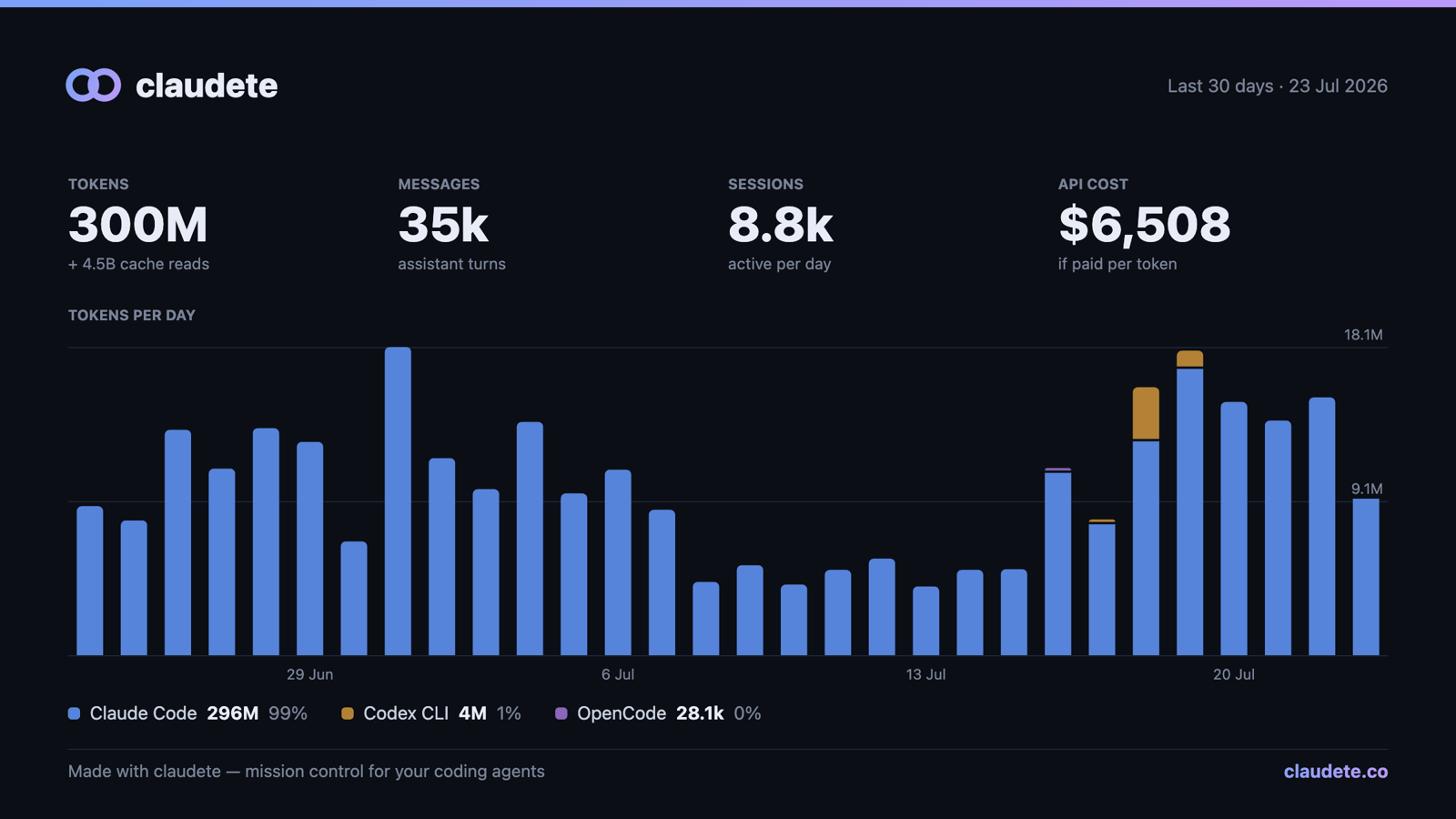Click the 29 Jun axis label
This screenshot has height=819, width=1456.
pyautogui.click(x=309, y=674)
